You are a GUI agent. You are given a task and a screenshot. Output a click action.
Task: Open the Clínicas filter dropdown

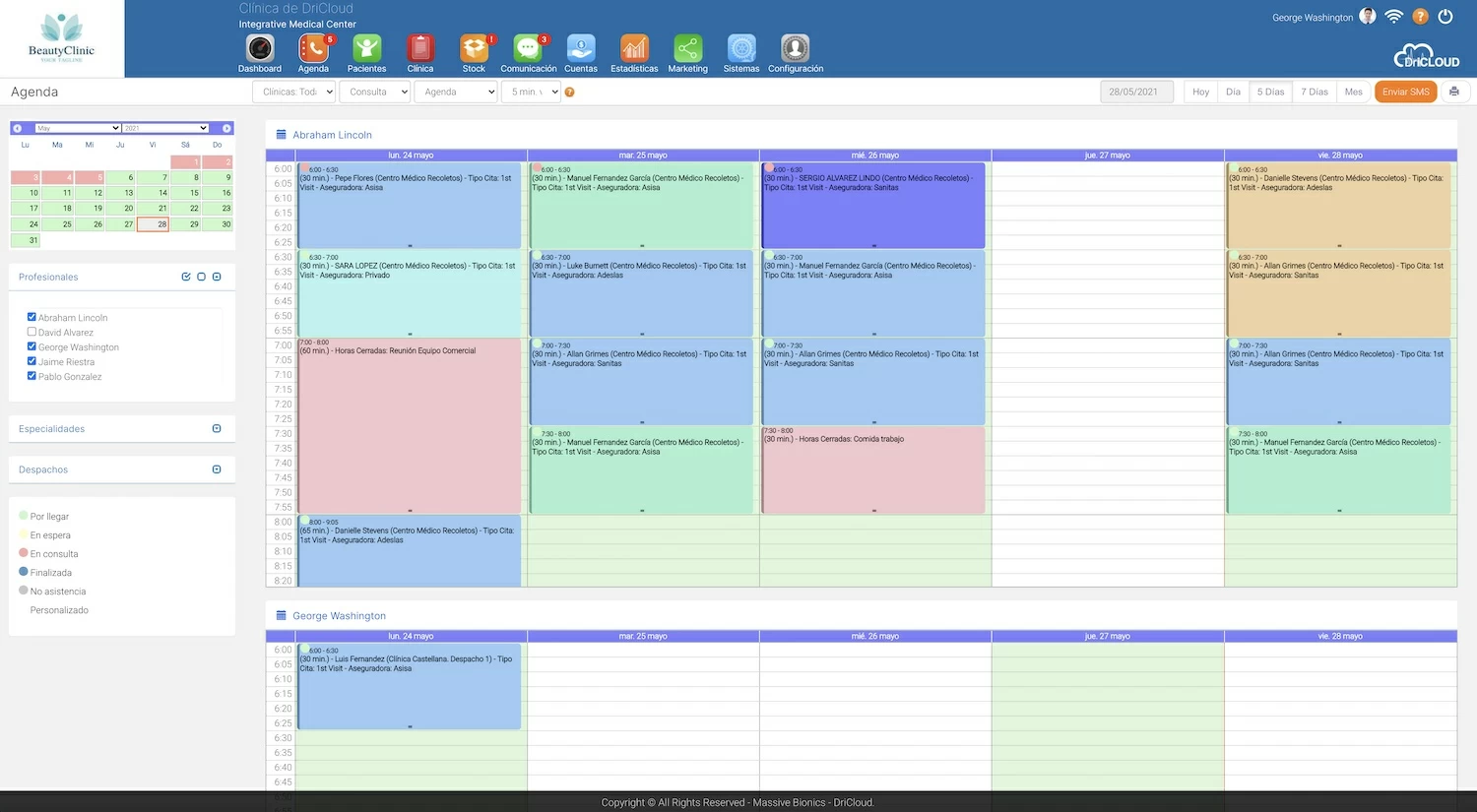pyautogui.click(x=292, y=91)
